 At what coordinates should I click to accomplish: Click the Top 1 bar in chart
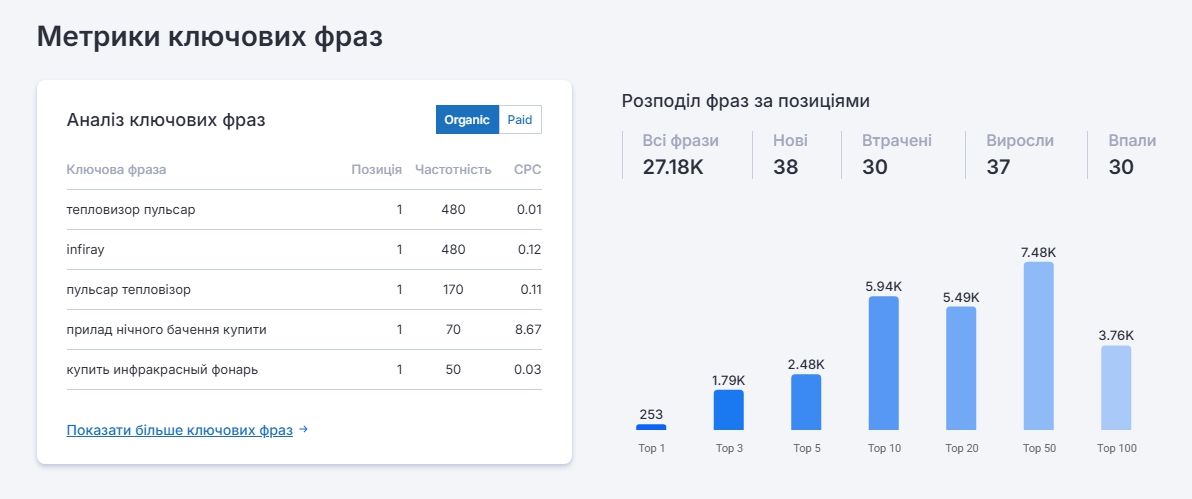click(651, 427)
